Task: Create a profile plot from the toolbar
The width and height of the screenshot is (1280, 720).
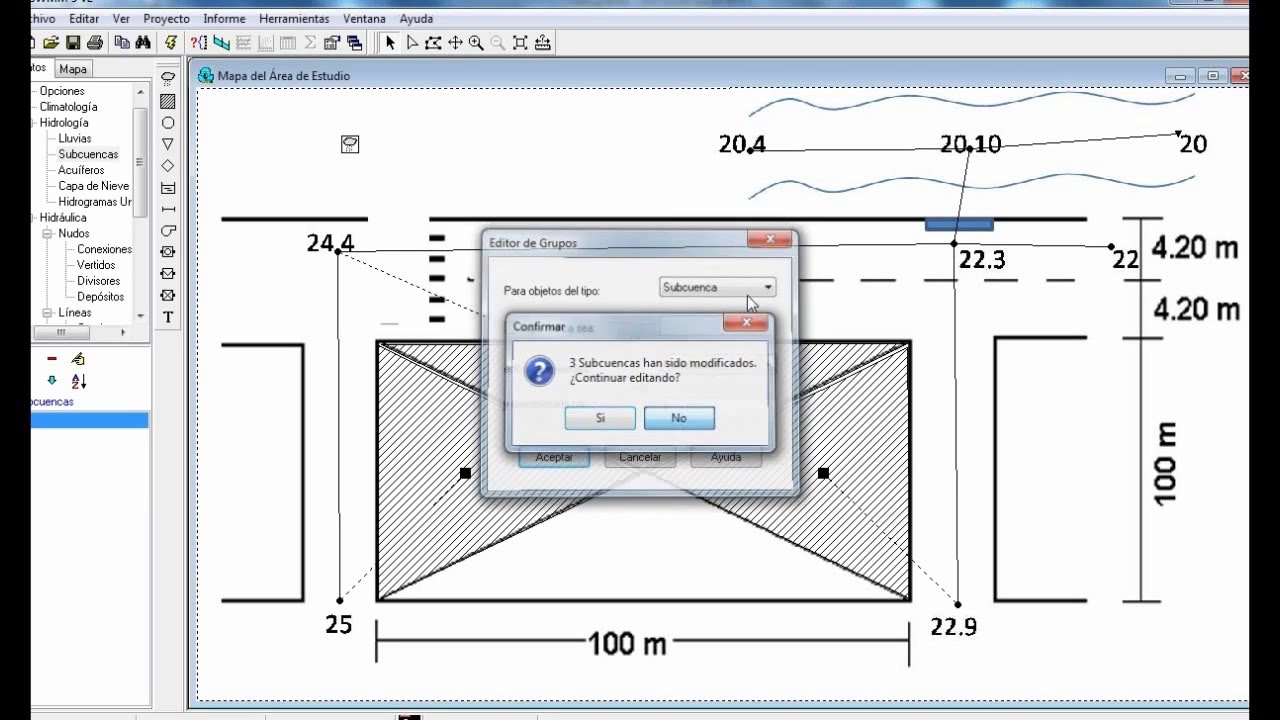Action: (221, 43)
